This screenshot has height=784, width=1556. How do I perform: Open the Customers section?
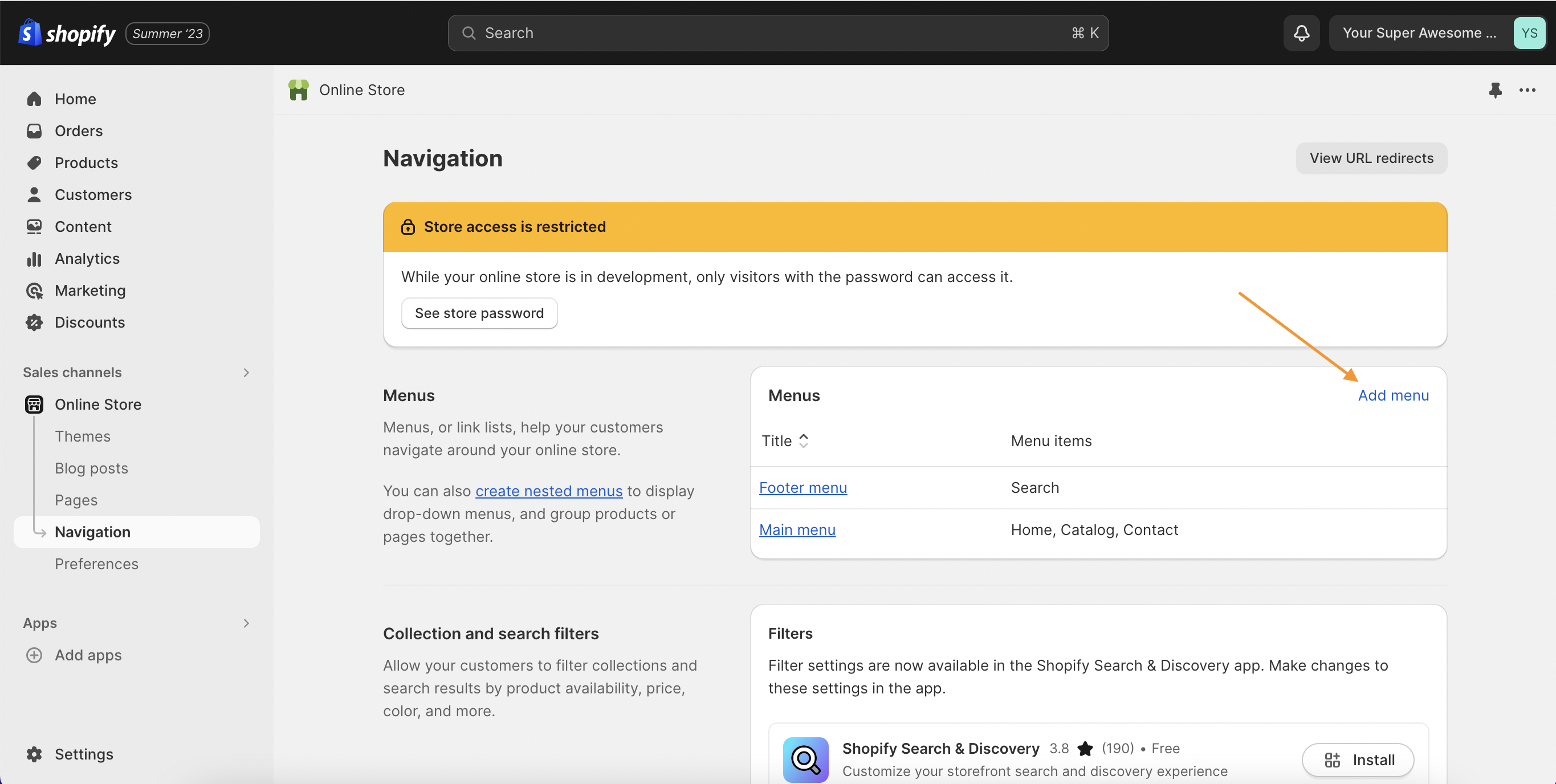(93, 194)
